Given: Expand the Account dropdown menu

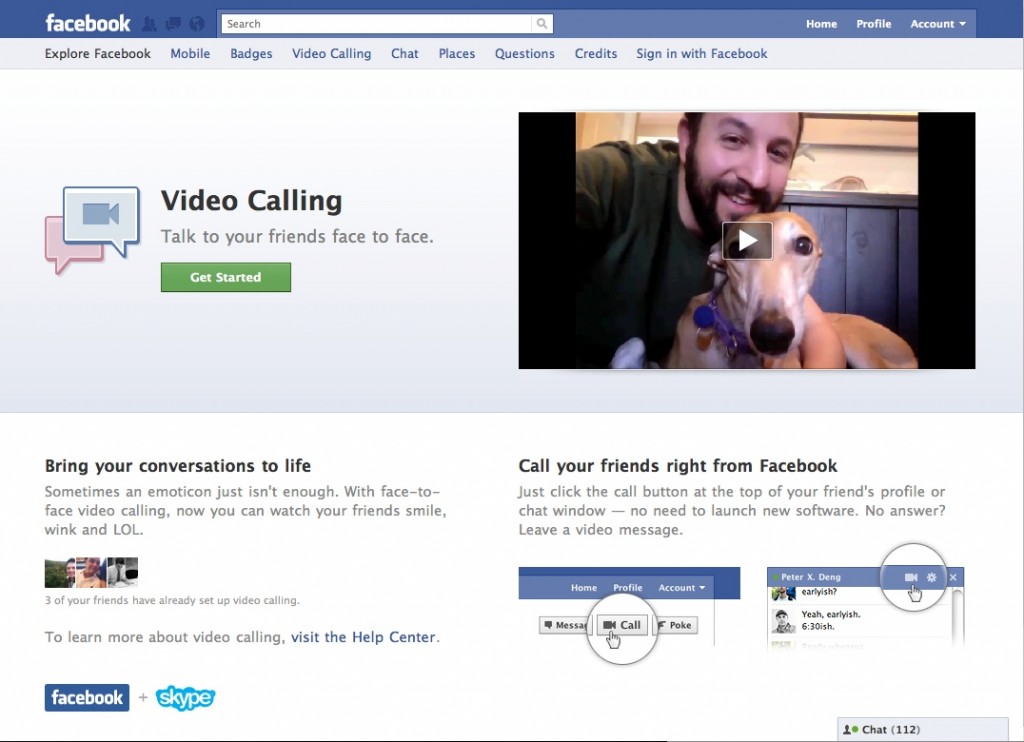Looking at the screenshot, I should pos(938,24).
